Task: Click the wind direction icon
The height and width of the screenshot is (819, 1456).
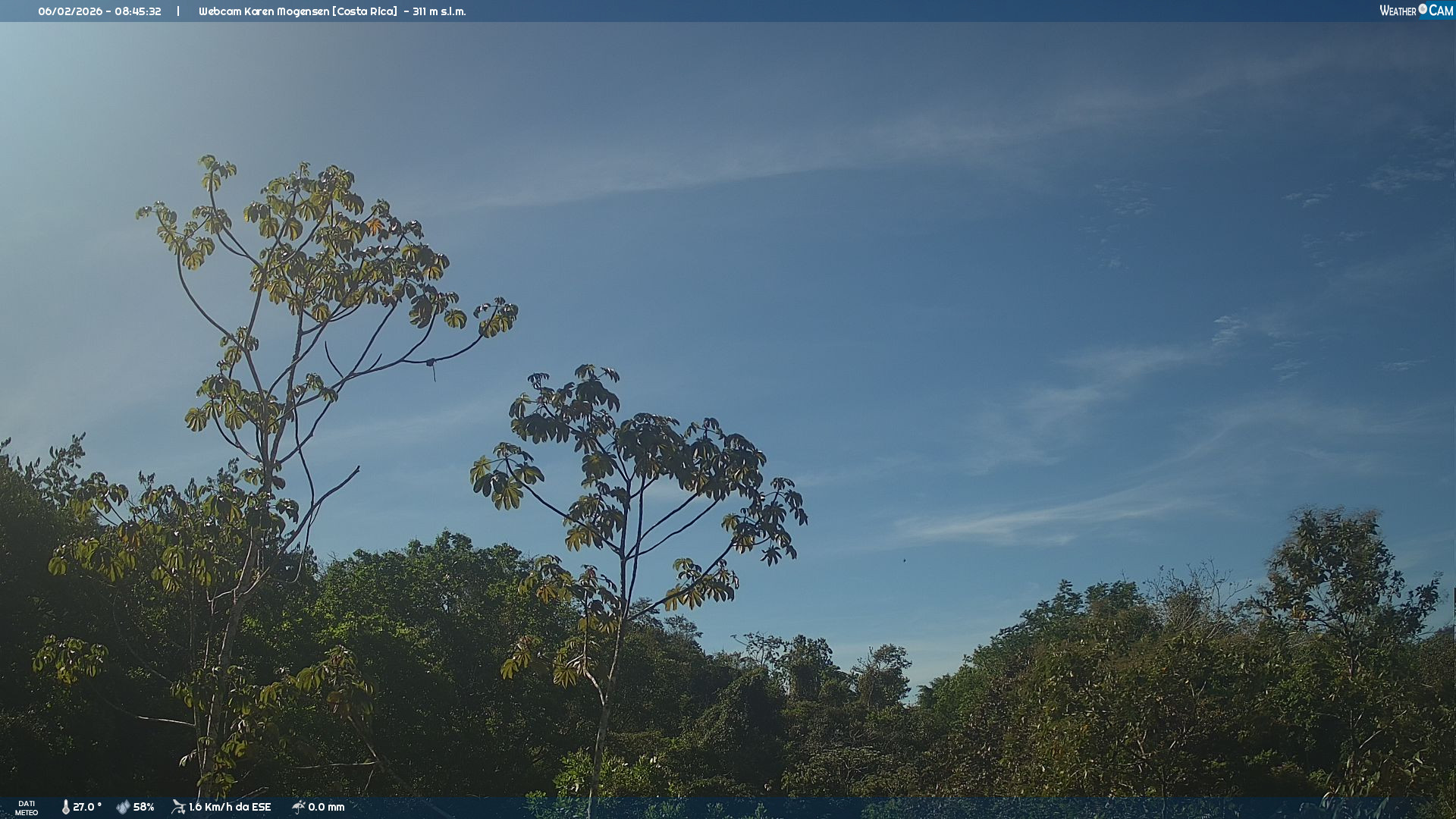Action: tap(178, 807)
